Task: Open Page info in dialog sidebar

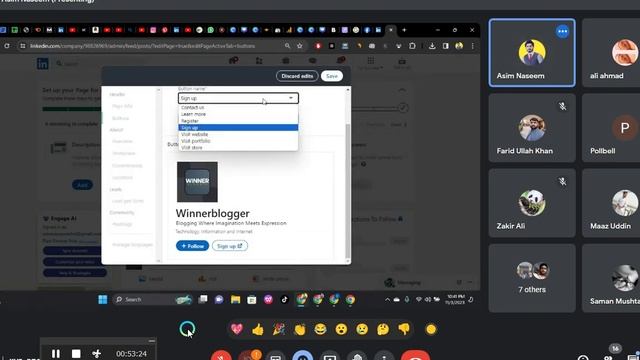Action: 122,106
